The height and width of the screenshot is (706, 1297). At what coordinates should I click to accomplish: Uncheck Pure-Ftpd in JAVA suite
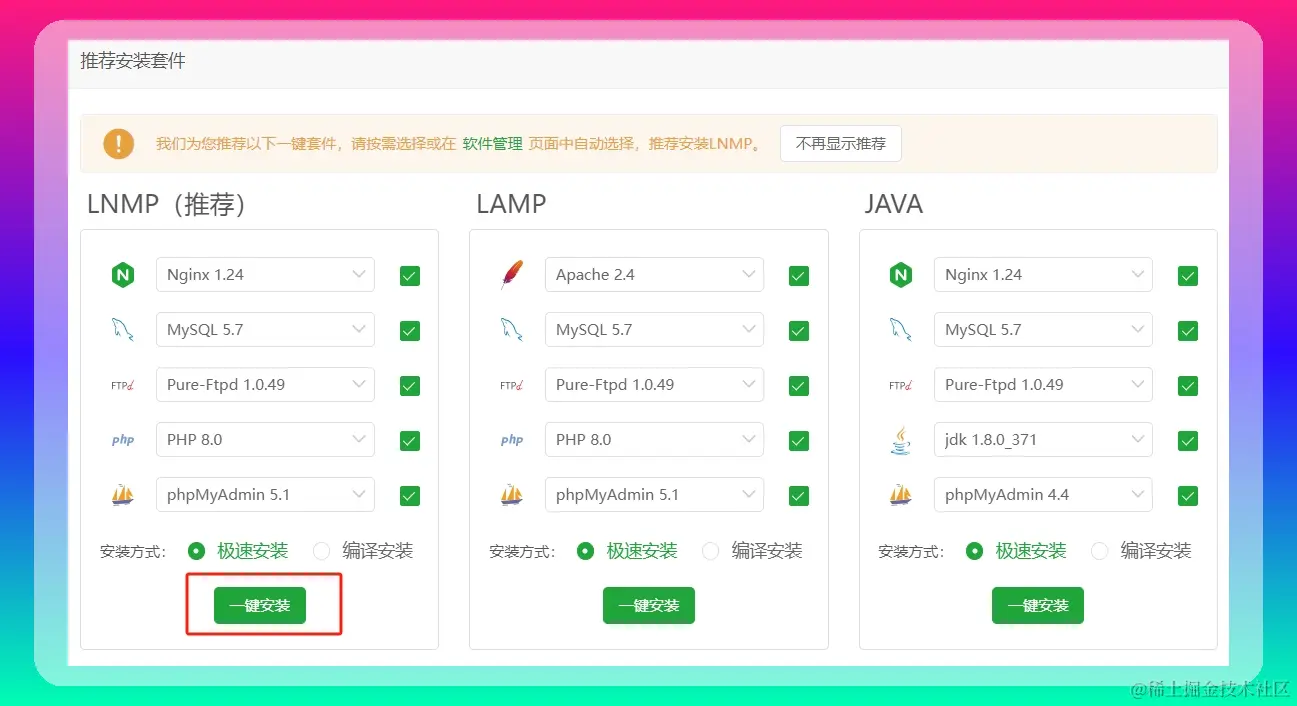[1187, 386]
